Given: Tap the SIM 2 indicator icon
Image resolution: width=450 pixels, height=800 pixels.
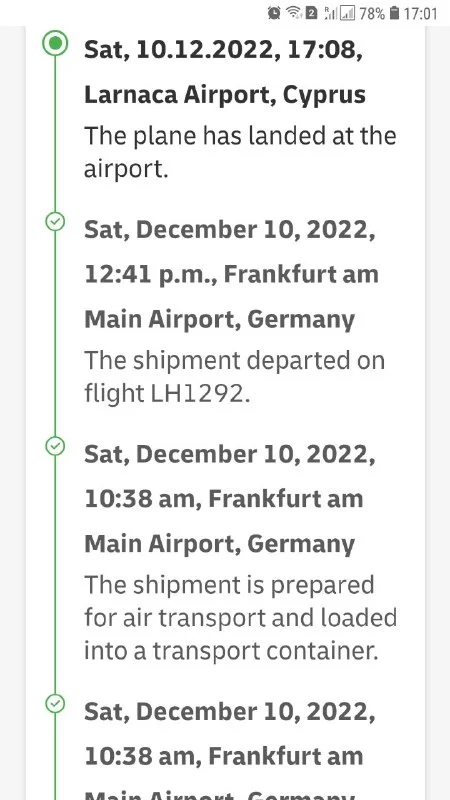Looking at the screenshot, I should tap(311, 13).
